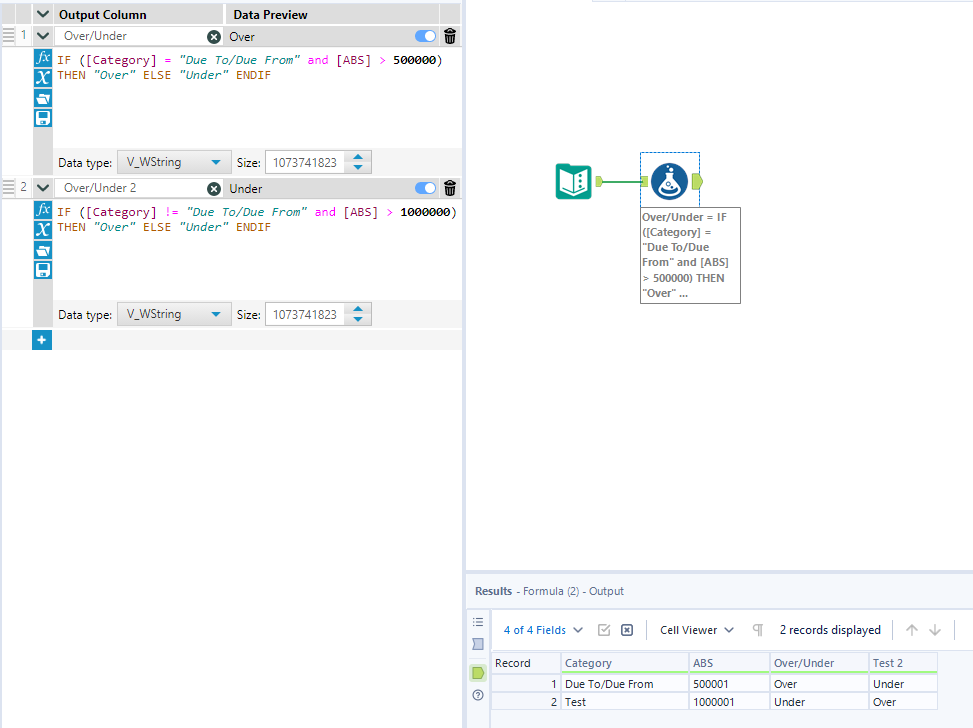Open the Functions list with the fx icon
973x728 pixels.
click(x=41, y=57)
